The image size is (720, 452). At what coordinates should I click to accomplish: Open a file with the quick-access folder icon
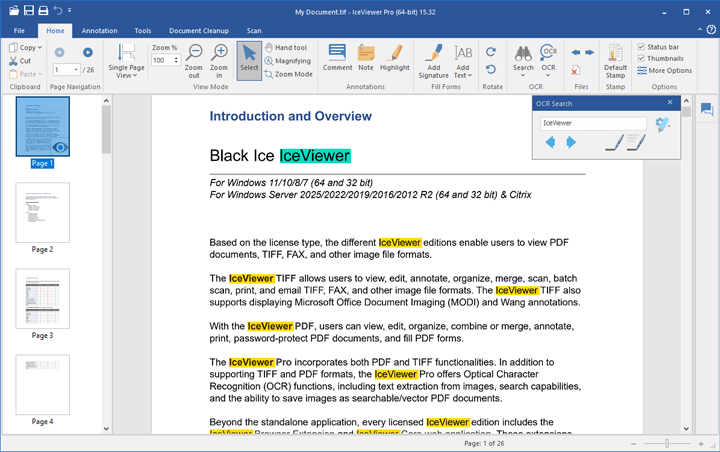tap(14, 10)
